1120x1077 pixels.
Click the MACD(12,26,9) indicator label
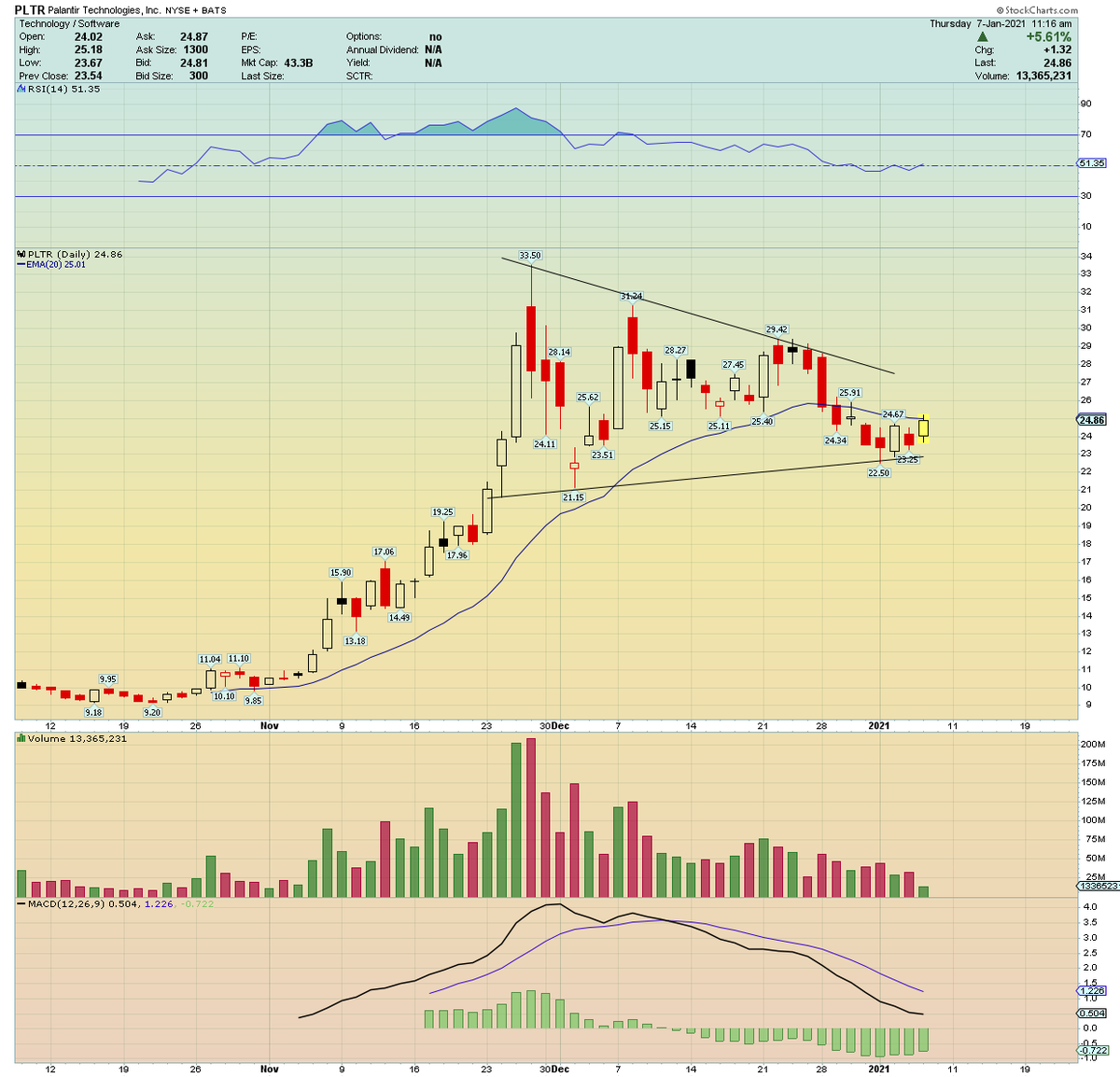[68, 903]
